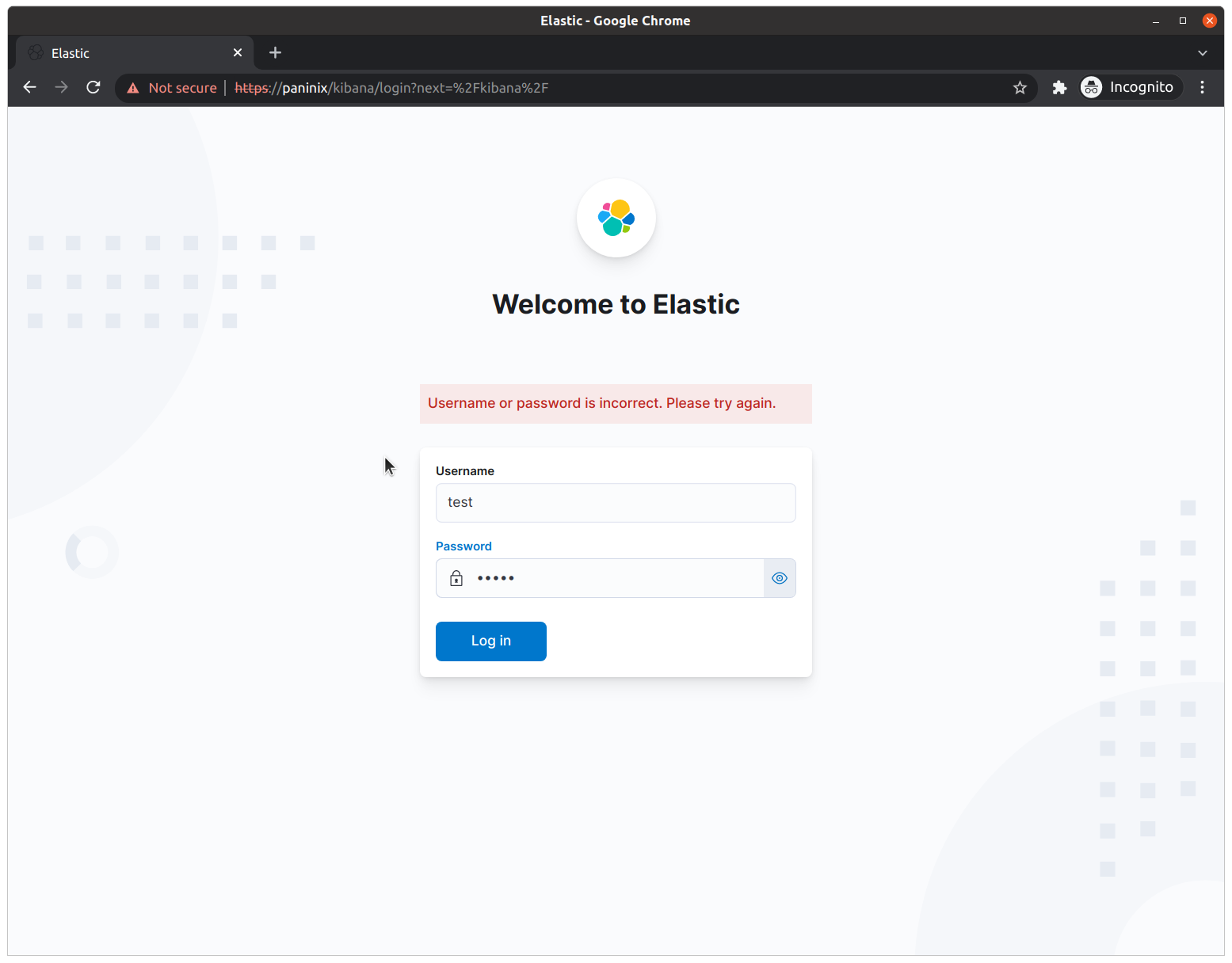1232x963 pixels.
Task: Select the Elastic browser tab
Action: pyautogui.click(x=135, y=53)
